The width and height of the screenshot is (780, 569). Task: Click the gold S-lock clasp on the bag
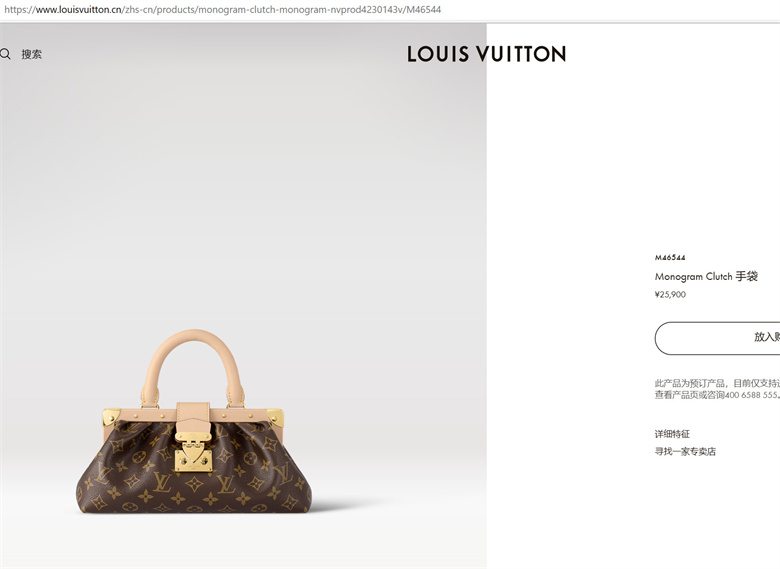193,453
